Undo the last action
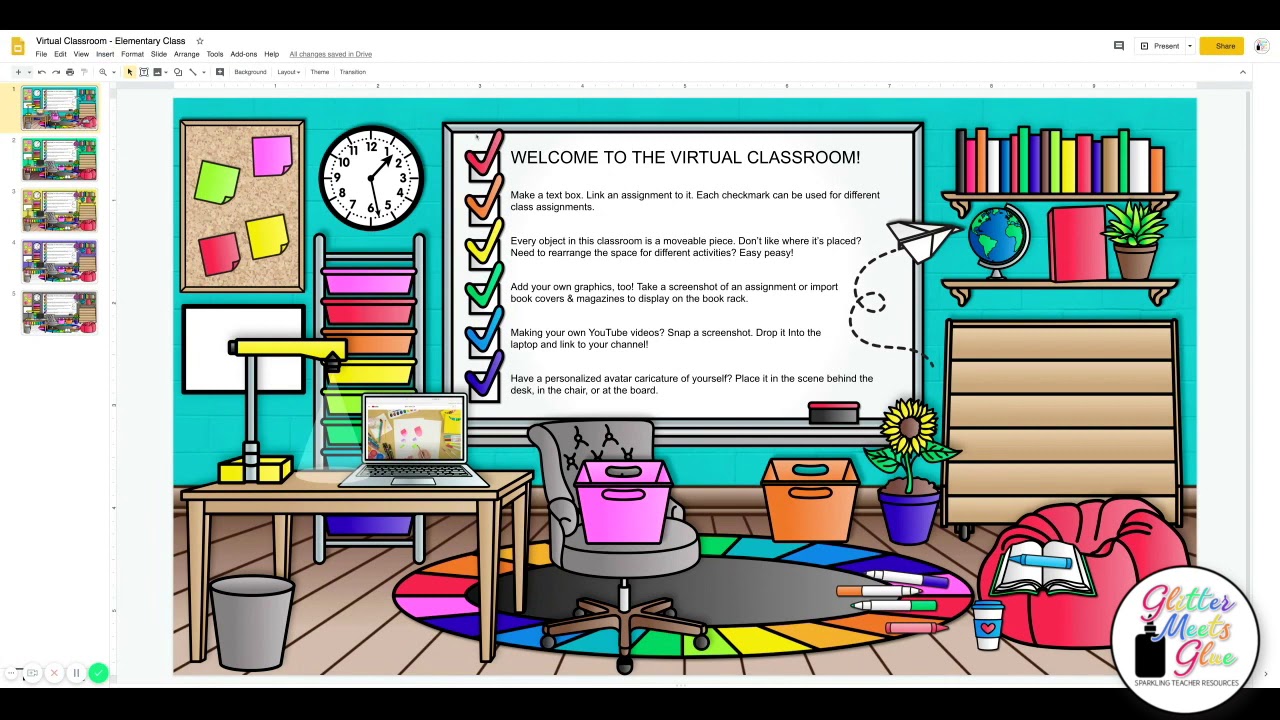This screenshot has height=720, width=1280. tap(42, 72)
